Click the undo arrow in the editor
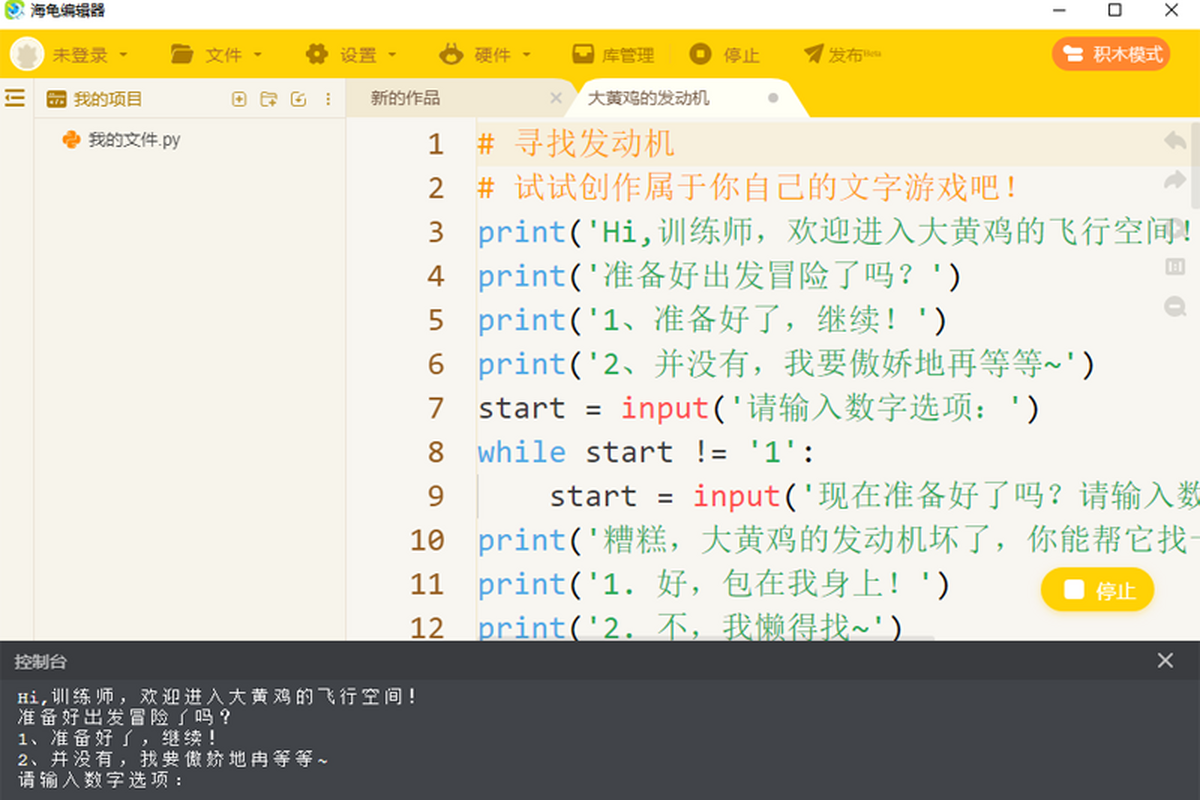Viewport: 1200px width, 800px height. click(x=1175, y=141)
